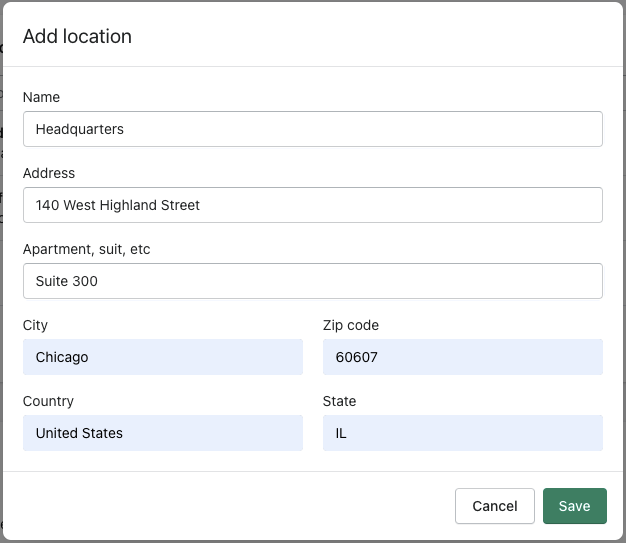Click empty header area right of title
This screenshot has height=543, width=626.
(400, 37)
